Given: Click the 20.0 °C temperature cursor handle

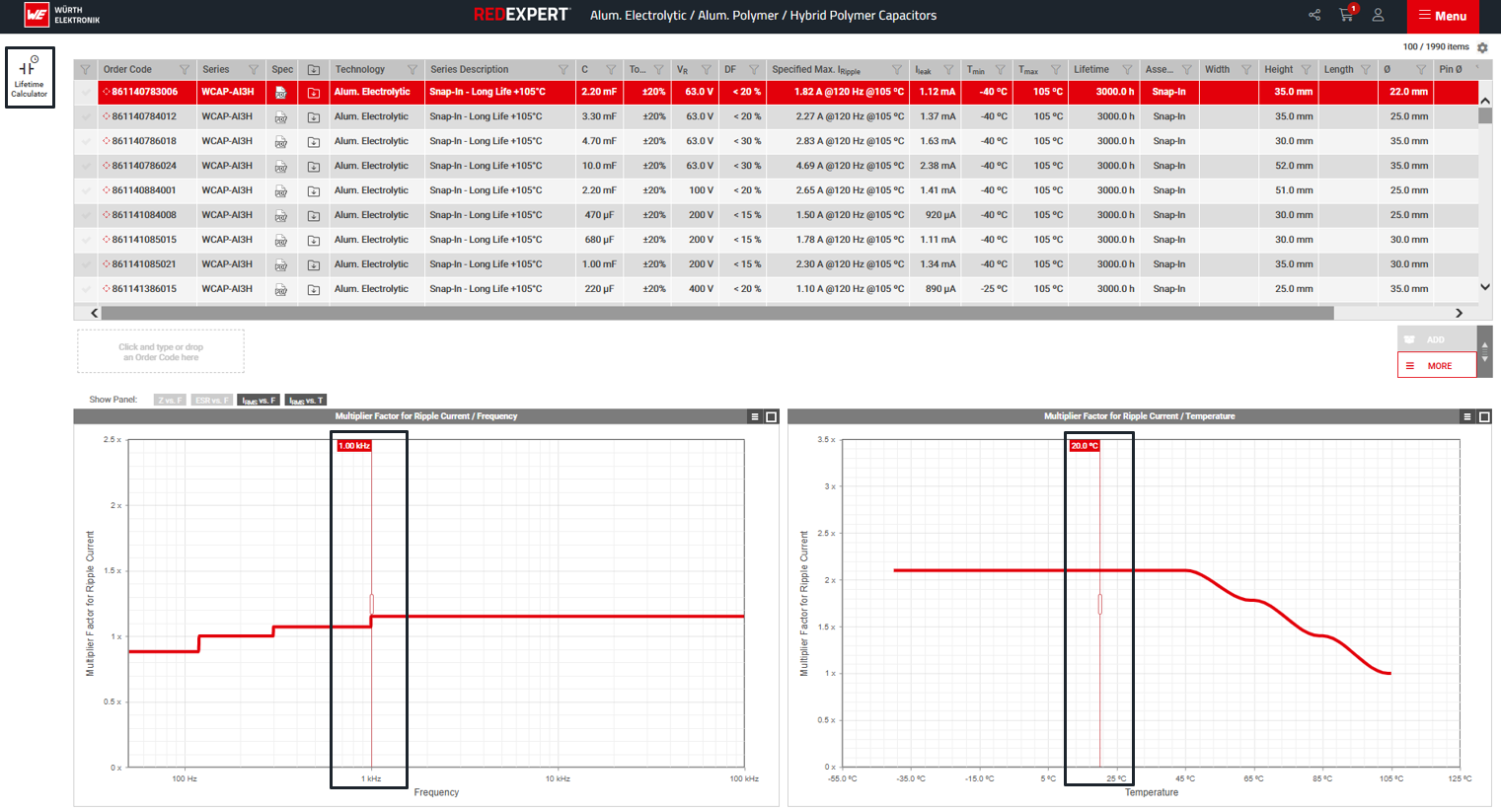Looking at the screenshot, I should point(1100,603).
